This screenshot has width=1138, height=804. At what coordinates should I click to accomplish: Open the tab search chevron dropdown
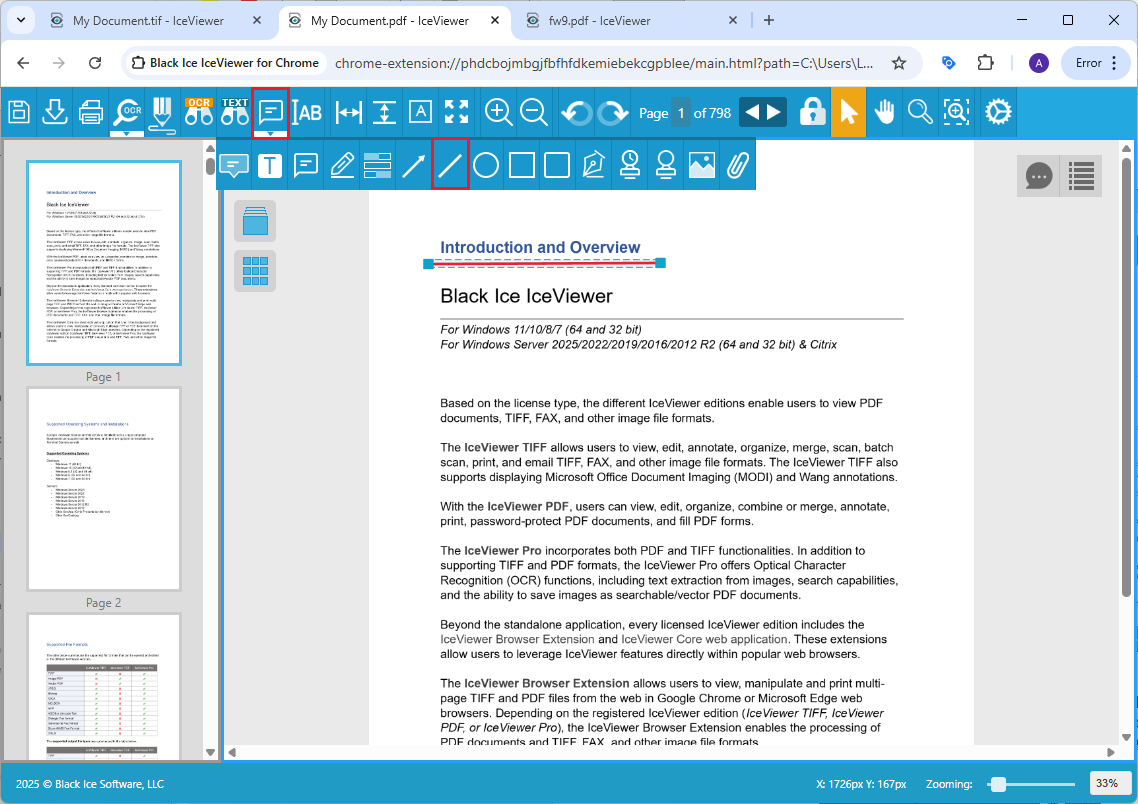21,20
